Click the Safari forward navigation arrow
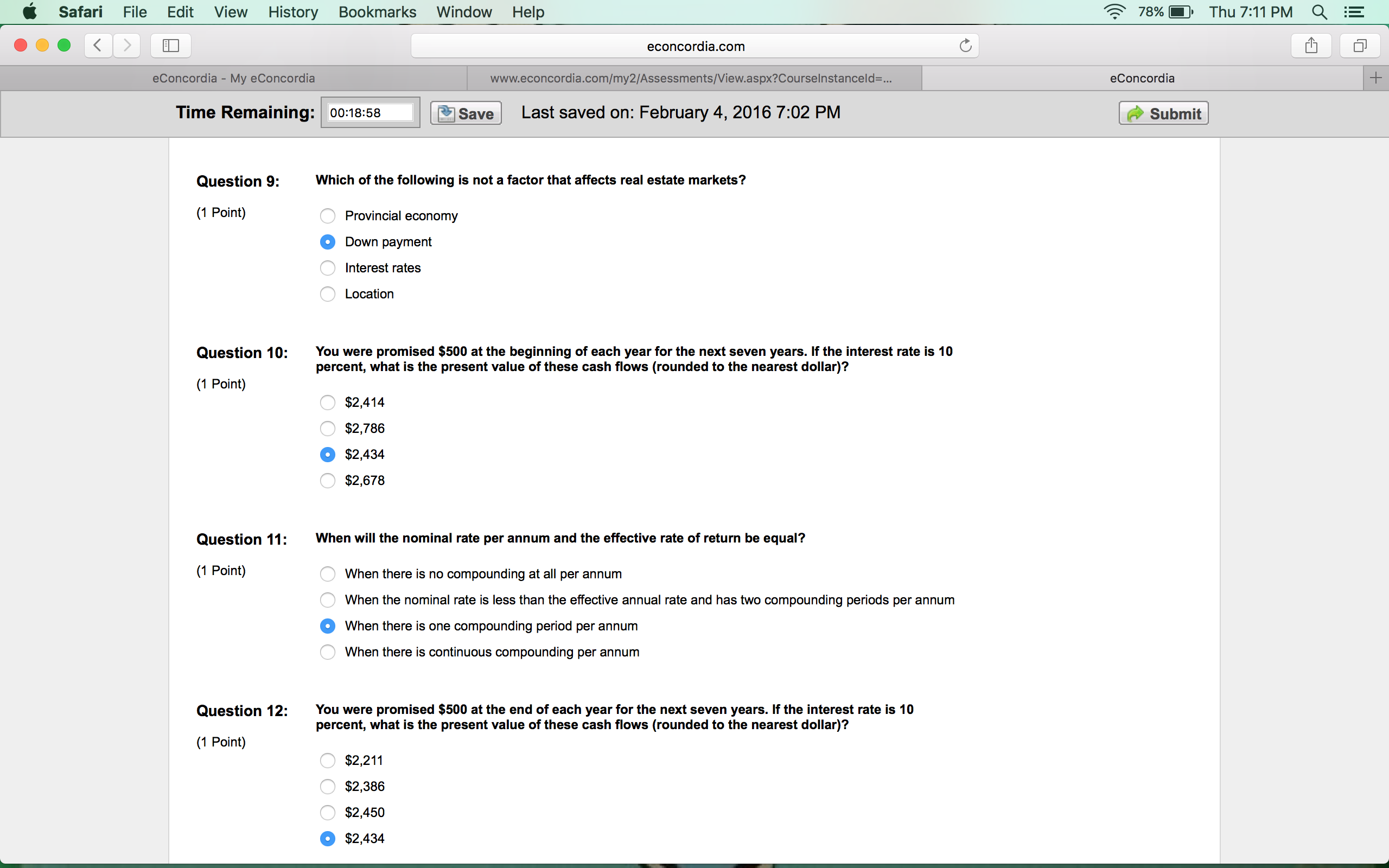The width and height of the screenshot is (1389, 868). click(127, 46)
